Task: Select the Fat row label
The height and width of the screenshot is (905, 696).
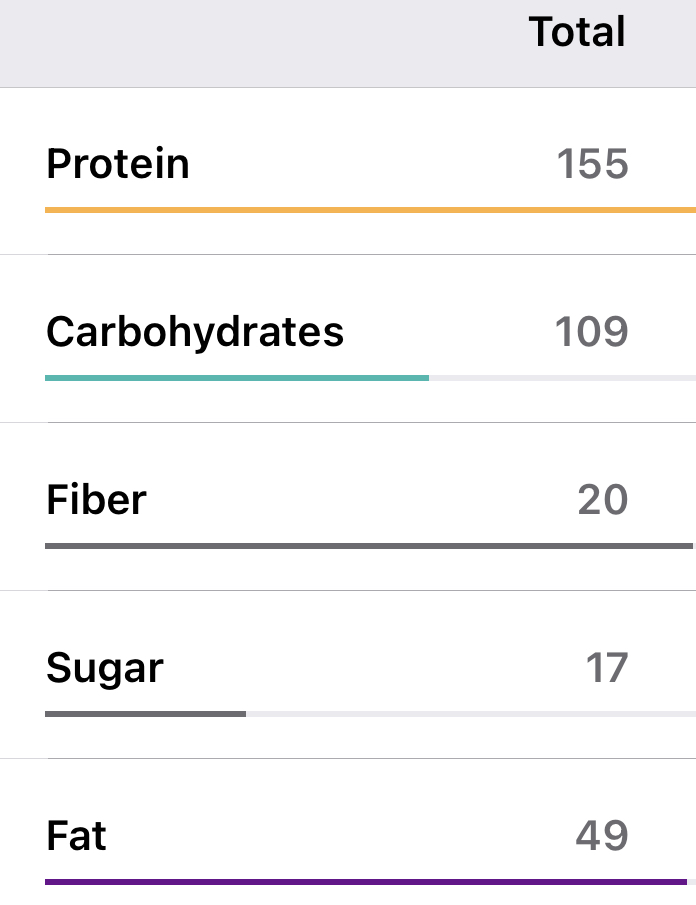Action: tap(77, 836)
